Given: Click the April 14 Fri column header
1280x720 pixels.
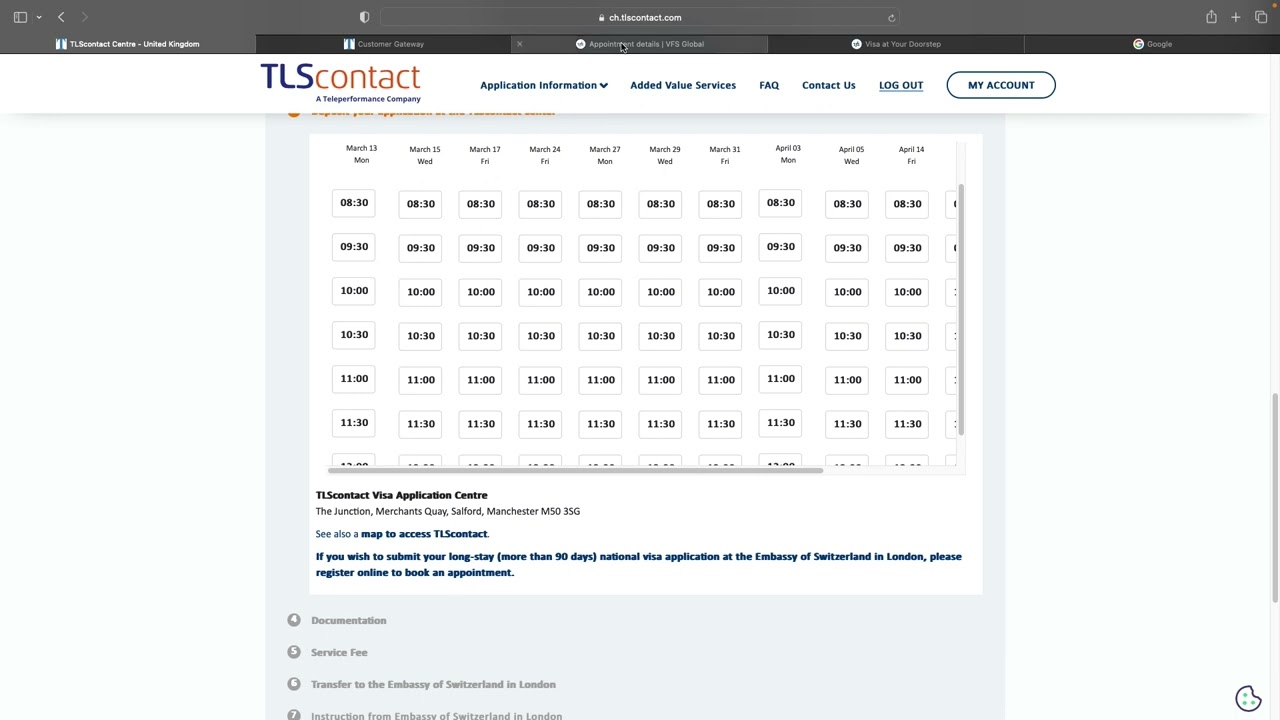Looking at the screenshot, I should click(x=911, y=155).
